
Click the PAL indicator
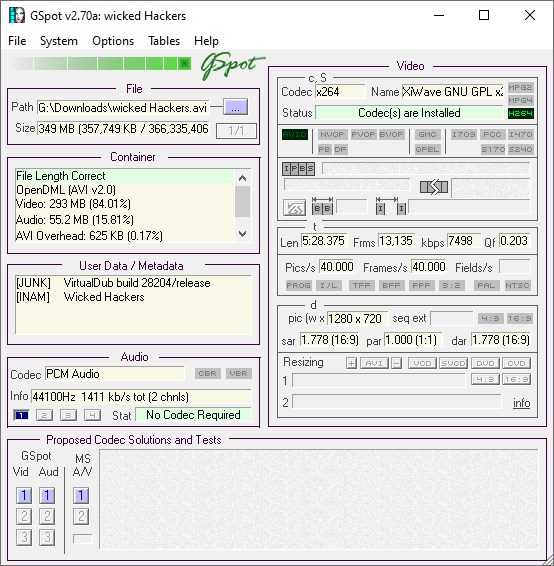[x=486, y=285]
